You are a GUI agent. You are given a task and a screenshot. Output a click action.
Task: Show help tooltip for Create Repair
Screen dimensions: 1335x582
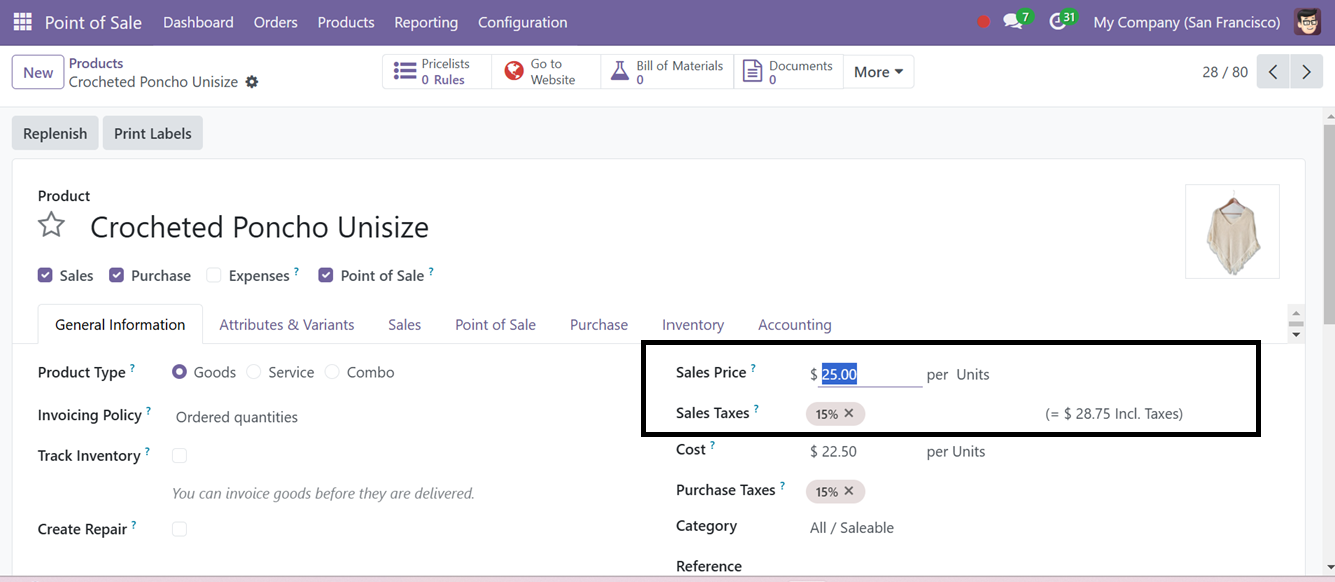[x=134, y=525]
